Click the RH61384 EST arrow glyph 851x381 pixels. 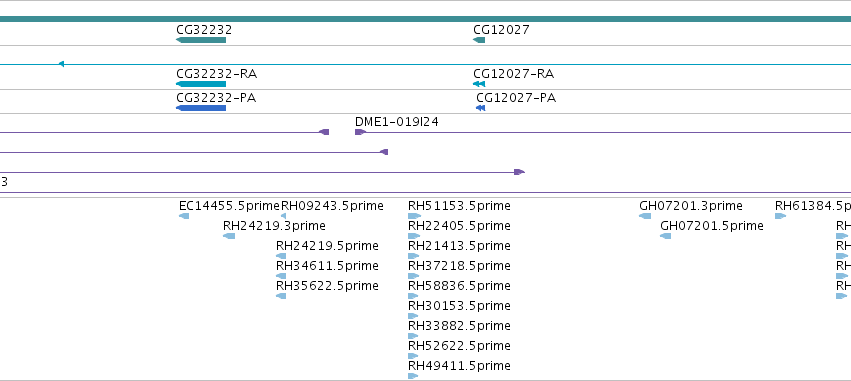[x=780, y=216]
